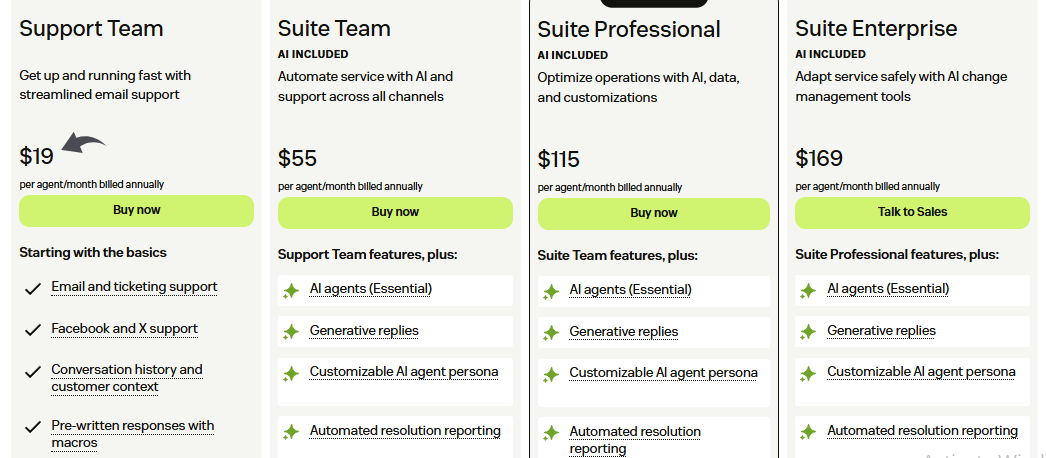Select the Suite Professional plan heading
The width and height of the screenshot is (1046, 458).
coord(629,30)
